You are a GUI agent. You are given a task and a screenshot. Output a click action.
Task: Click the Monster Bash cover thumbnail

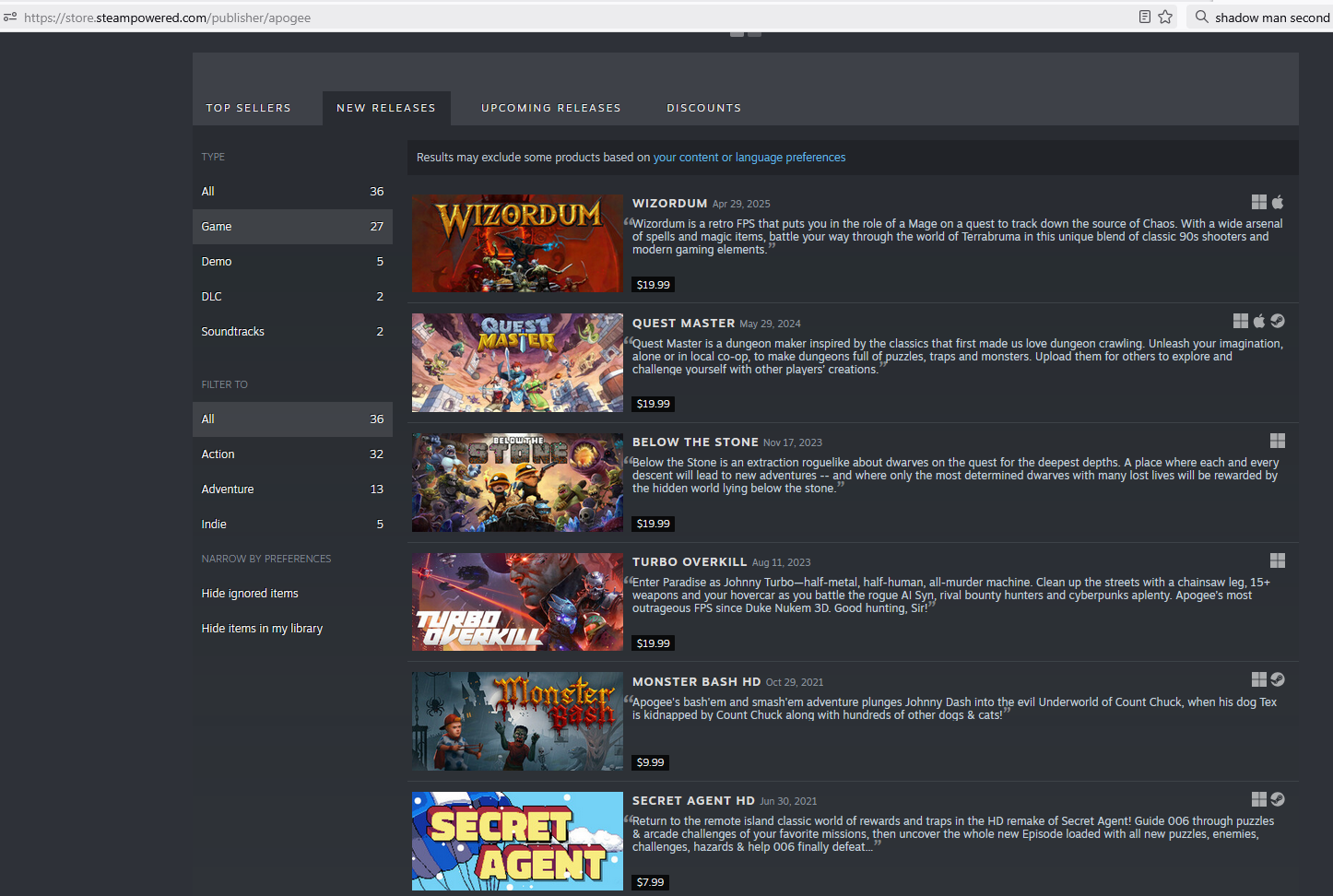pos(517,721)
